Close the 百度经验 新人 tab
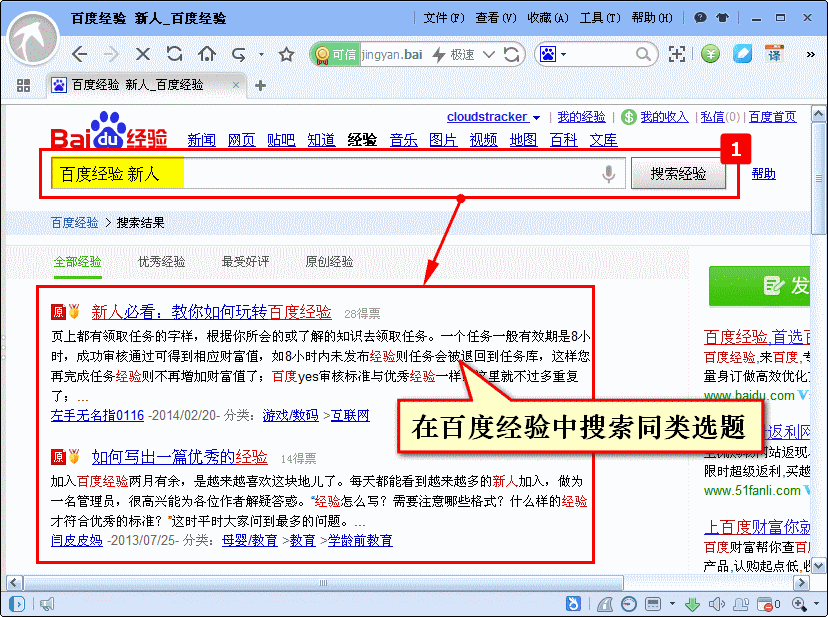This screenshot has width=828, height=617. (x=236, y=85)
